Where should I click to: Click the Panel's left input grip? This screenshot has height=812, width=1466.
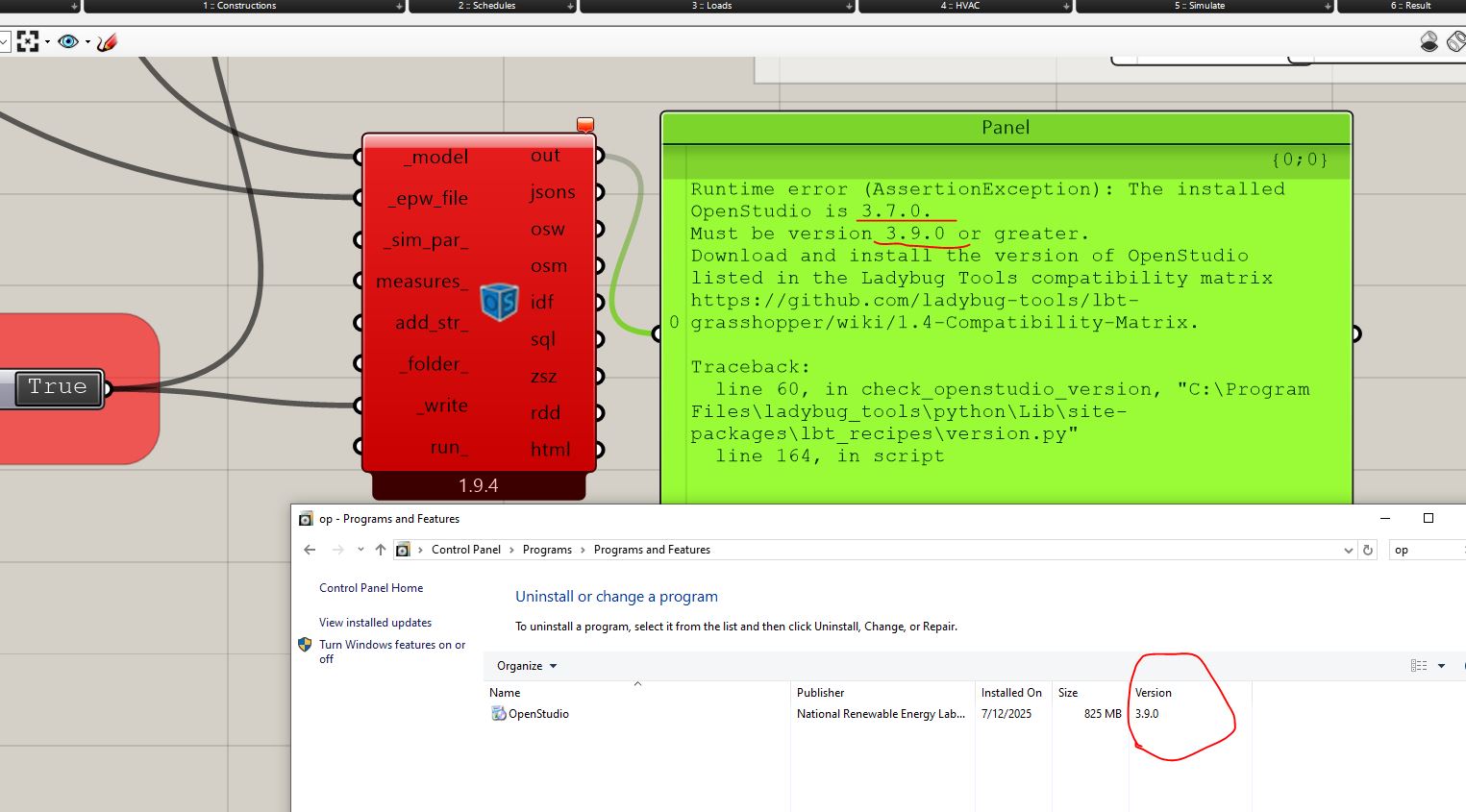coord(658,333)
